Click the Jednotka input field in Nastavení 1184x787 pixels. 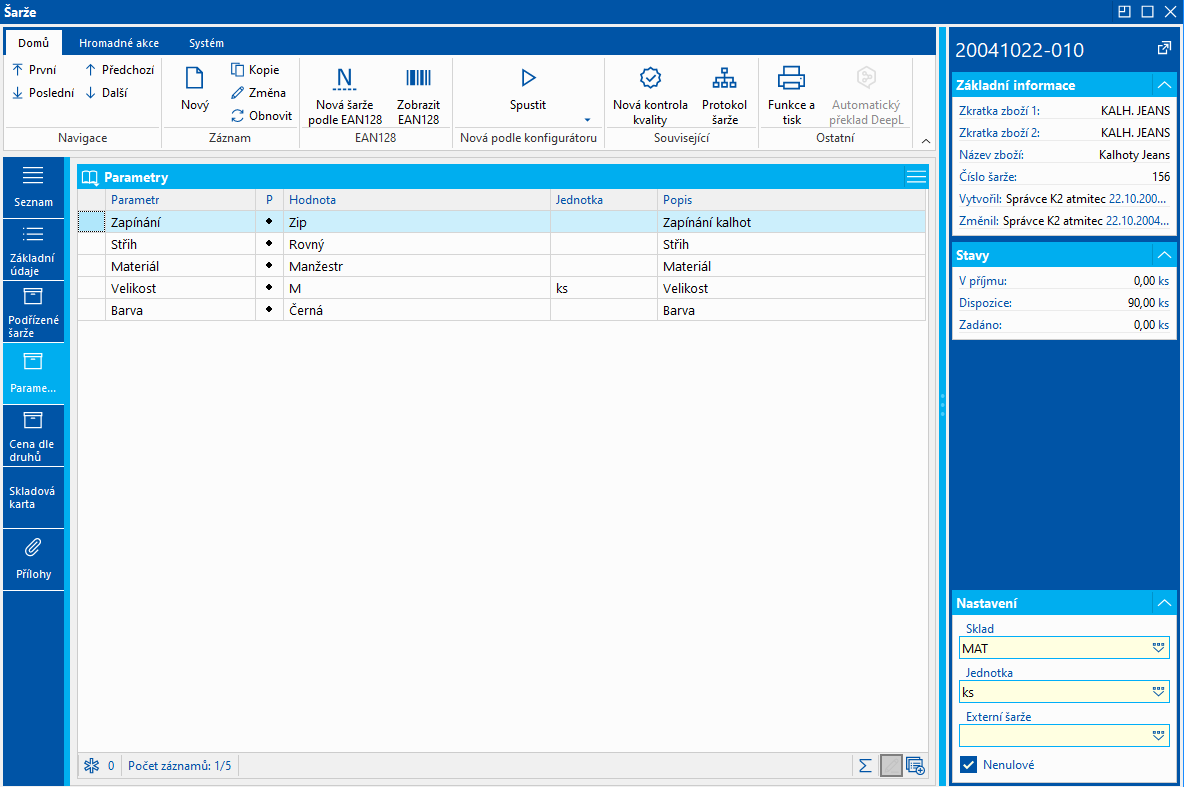click(1052, 692)
